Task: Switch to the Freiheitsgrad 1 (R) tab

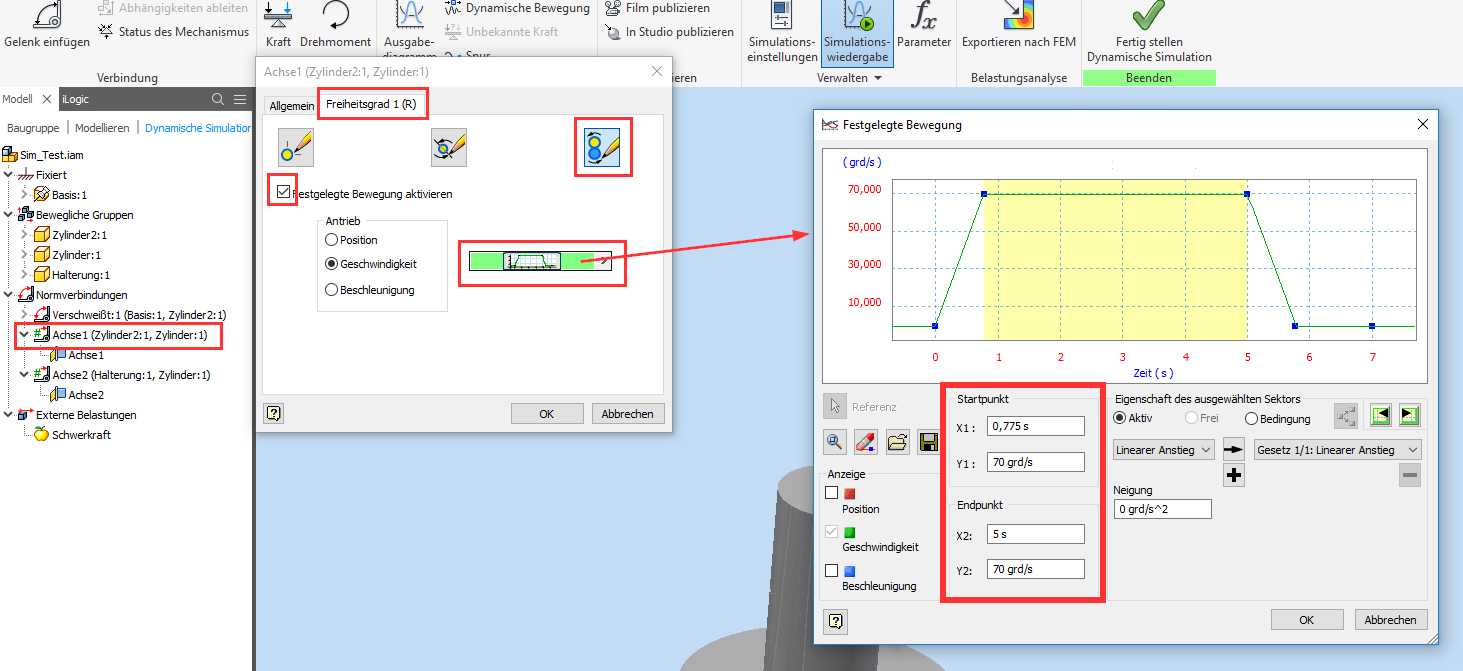Action: 372,103
